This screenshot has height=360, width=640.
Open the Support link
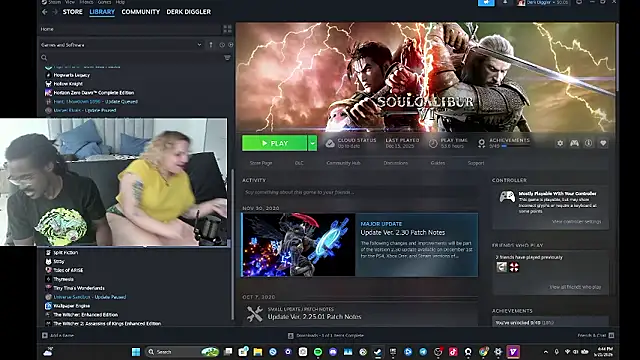point(476,163)
